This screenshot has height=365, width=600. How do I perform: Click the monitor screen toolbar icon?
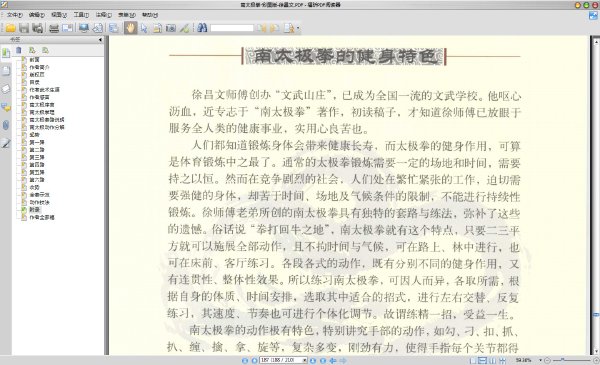click(84, 28)
